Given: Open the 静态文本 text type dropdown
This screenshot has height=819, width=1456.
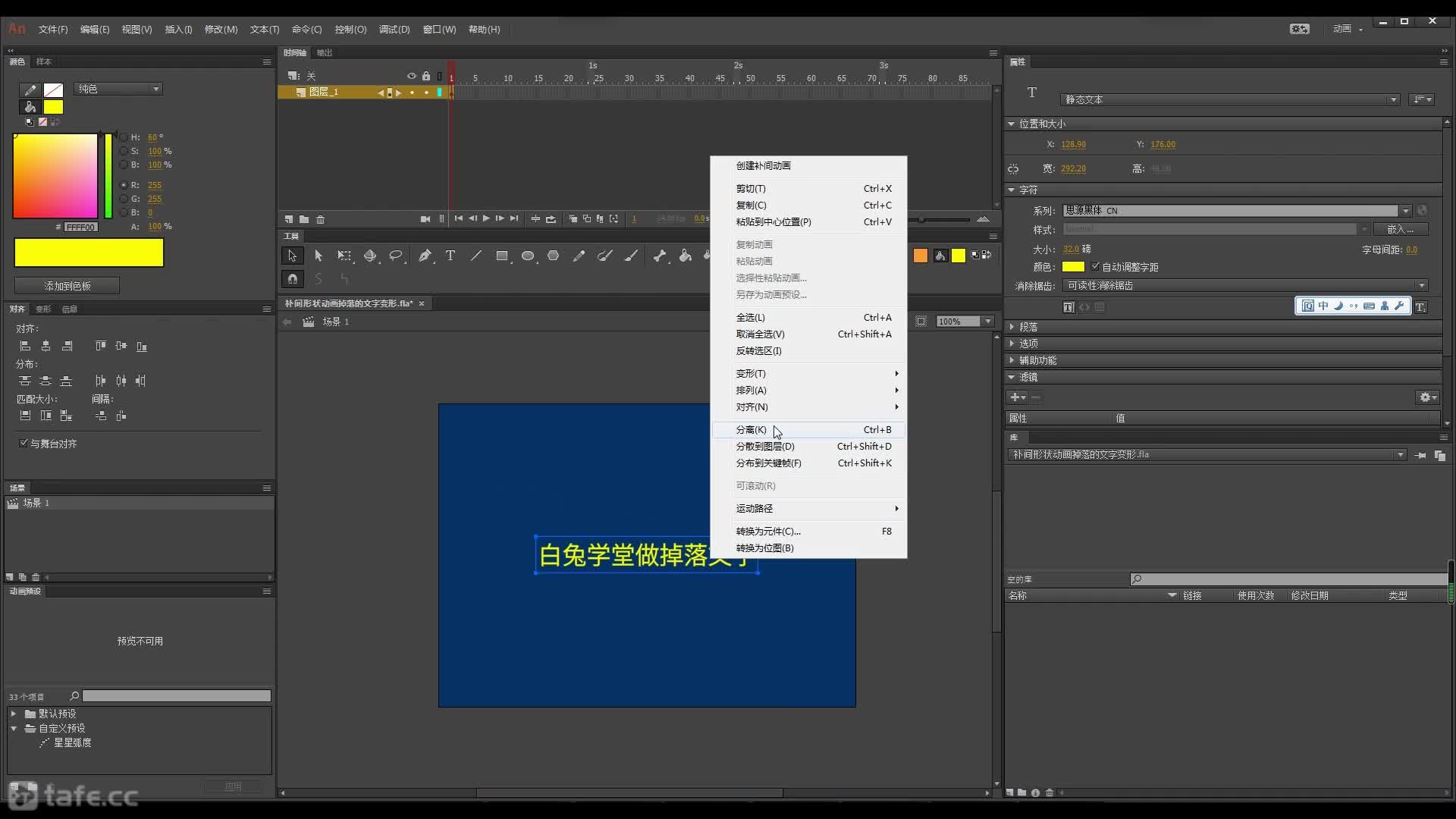Looking at the screenshot, I should (x=1229, y=99).
